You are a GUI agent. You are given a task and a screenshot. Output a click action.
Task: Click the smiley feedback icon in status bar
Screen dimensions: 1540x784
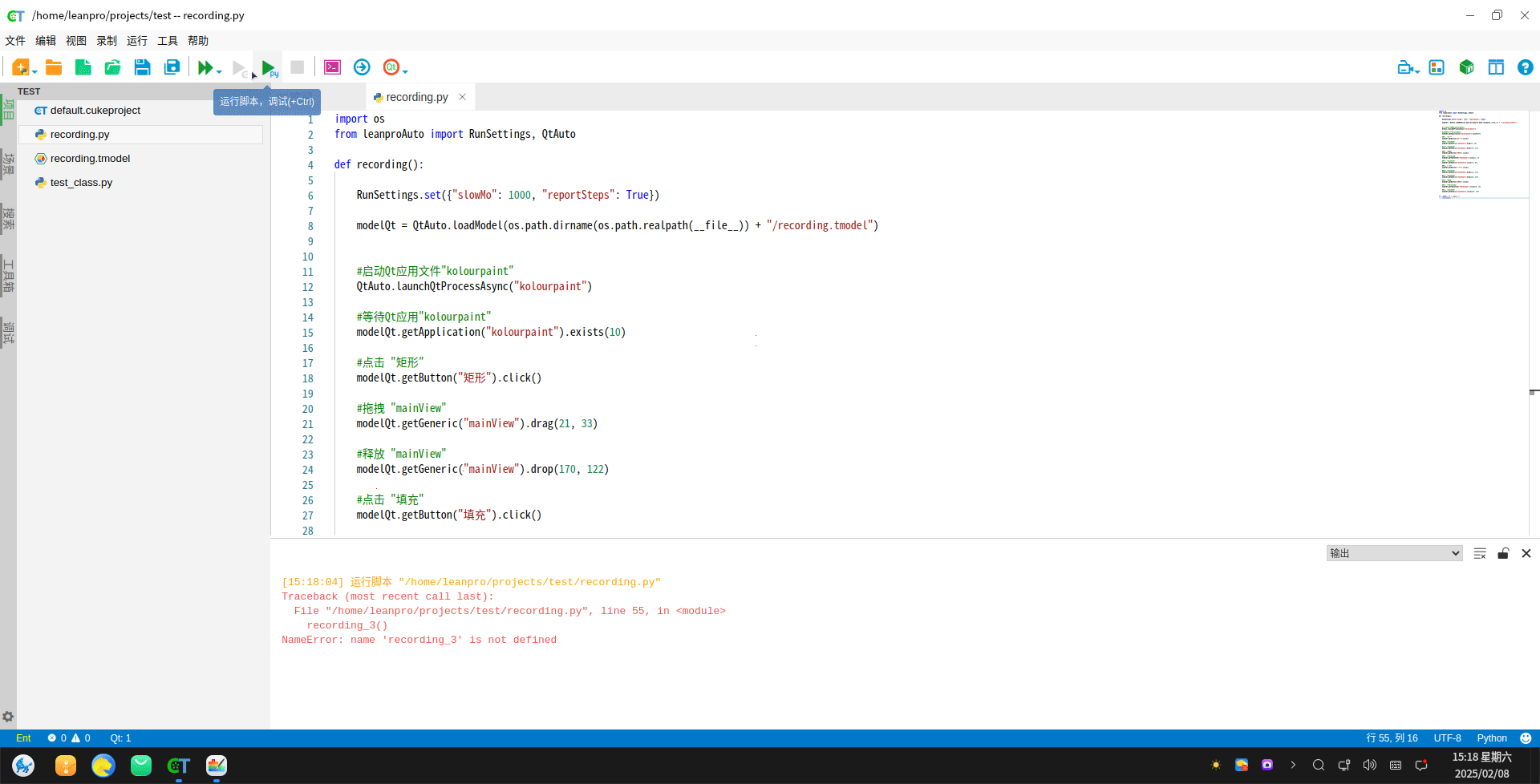click(1526, 738)
